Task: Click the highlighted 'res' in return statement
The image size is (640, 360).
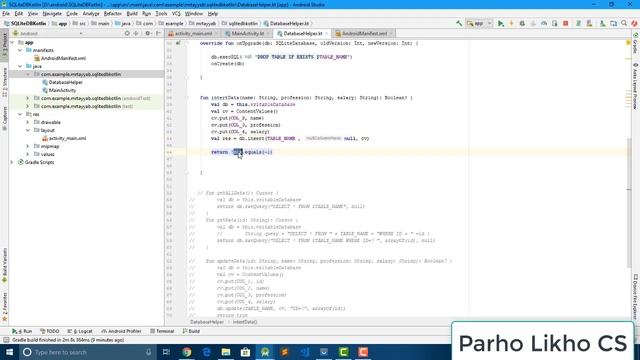Action: 238,152
